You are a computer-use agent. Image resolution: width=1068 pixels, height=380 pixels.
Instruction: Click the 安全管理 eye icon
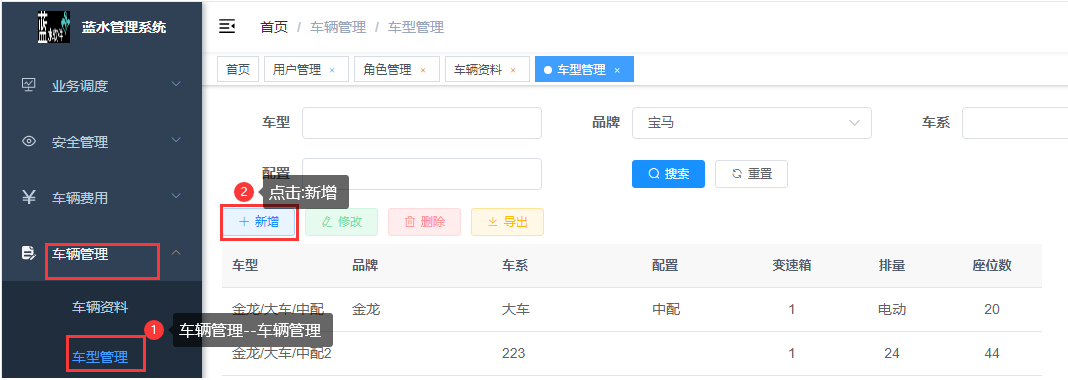click(x=29, y=142)
